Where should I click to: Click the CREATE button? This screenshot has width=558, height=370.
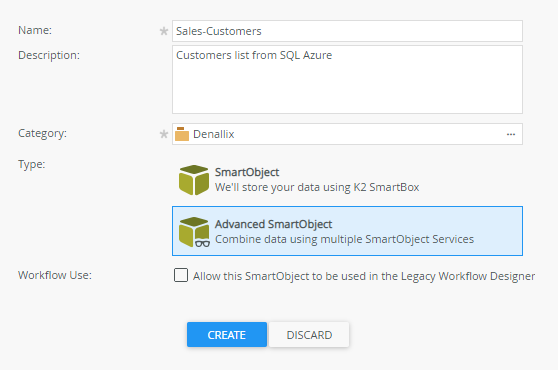point(227,334)
